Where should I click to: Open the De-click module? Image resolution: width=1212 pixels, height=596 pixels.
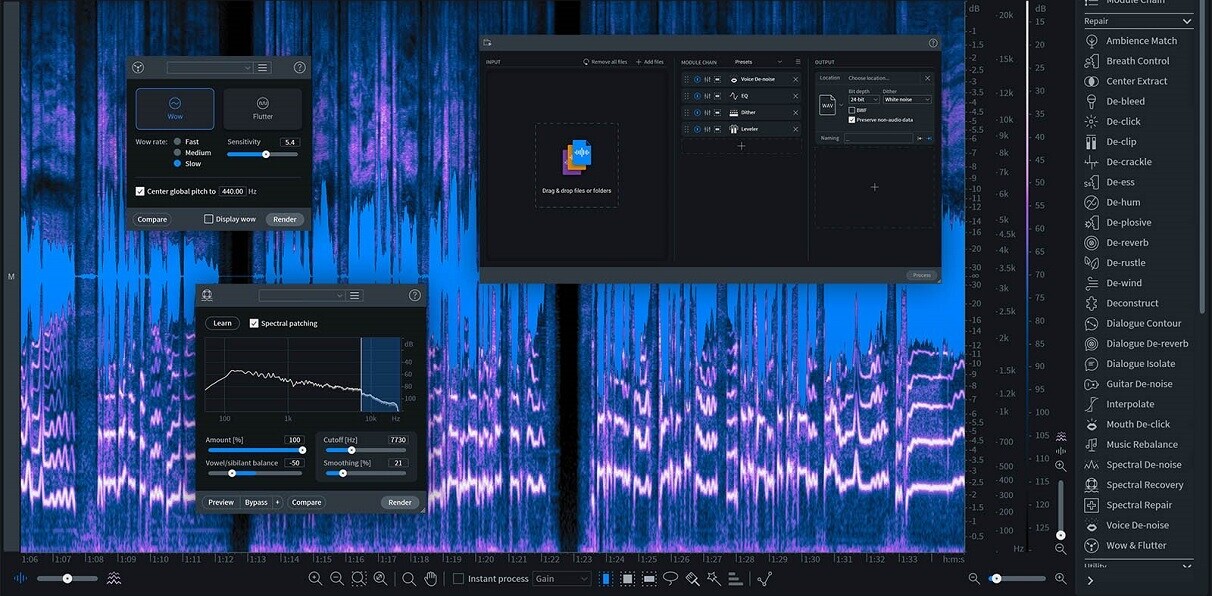[x=1122, y=121]
